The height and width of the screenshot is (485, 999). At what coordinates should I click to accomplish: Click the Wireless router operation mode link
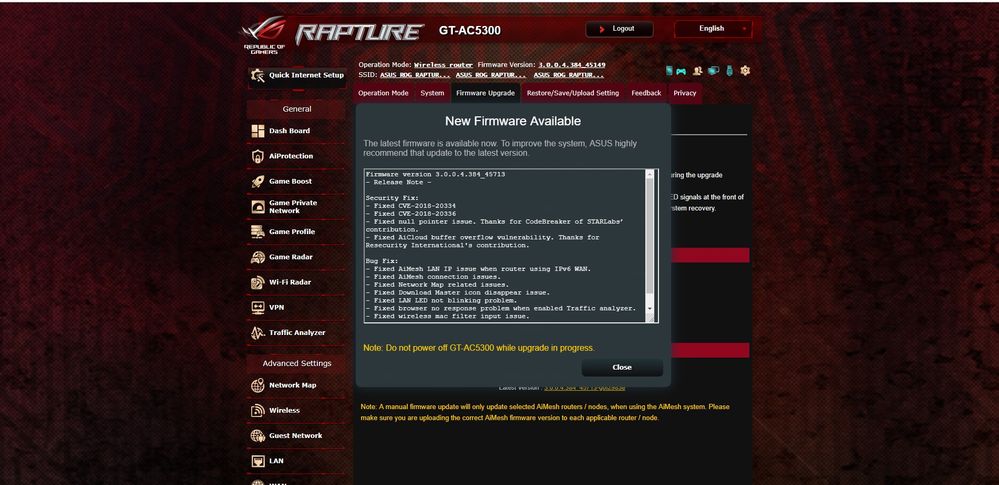coord(443,65)
